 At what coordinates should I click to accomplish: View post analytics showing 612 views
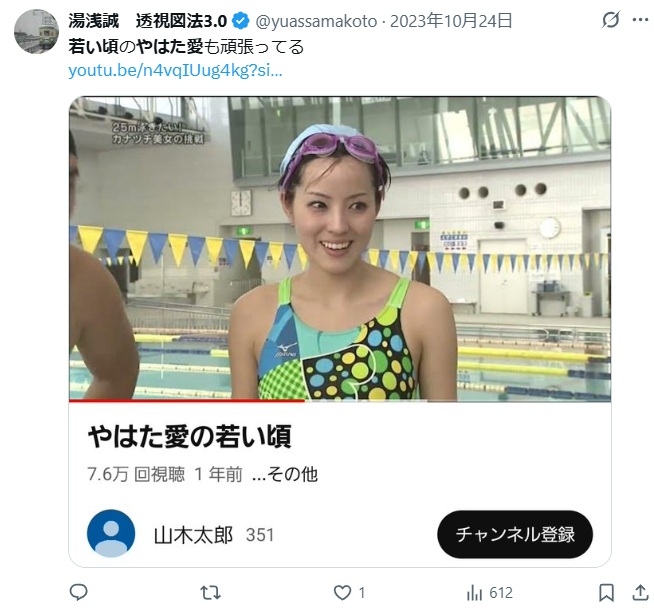(490, 593)
